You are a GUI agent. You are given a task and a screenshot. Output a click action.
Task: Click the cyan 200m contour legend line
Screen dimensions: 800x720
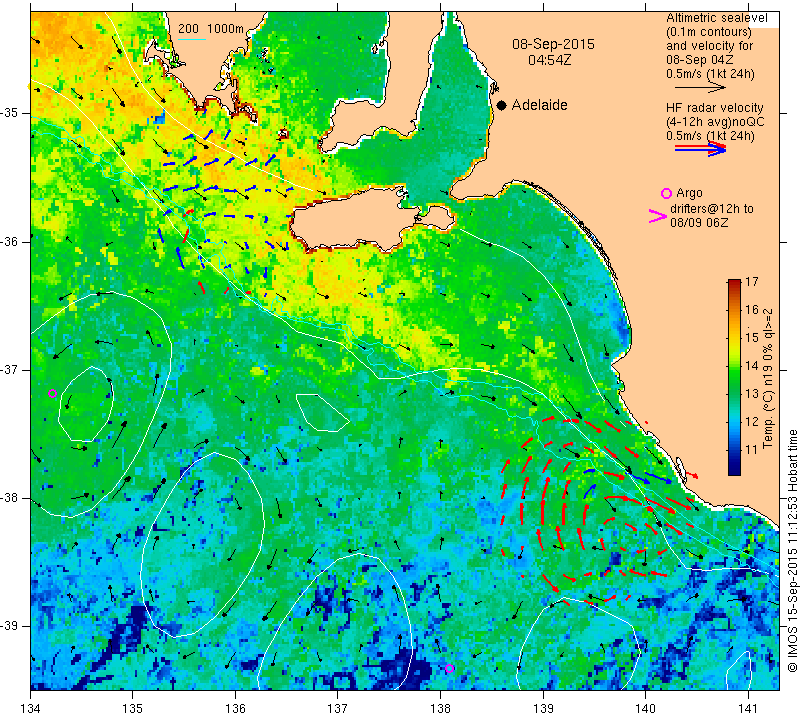(192, 40)
